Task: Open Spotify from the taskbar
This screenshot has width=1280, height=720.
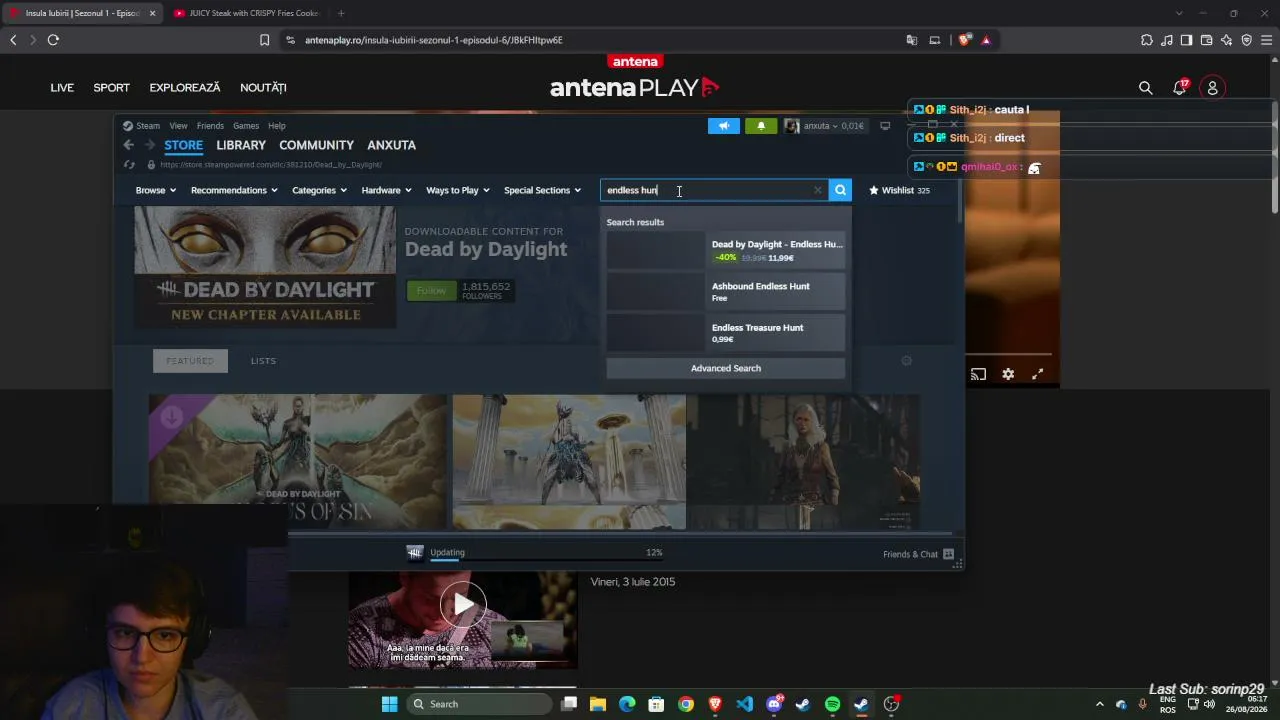Action: tap(832, 704)
